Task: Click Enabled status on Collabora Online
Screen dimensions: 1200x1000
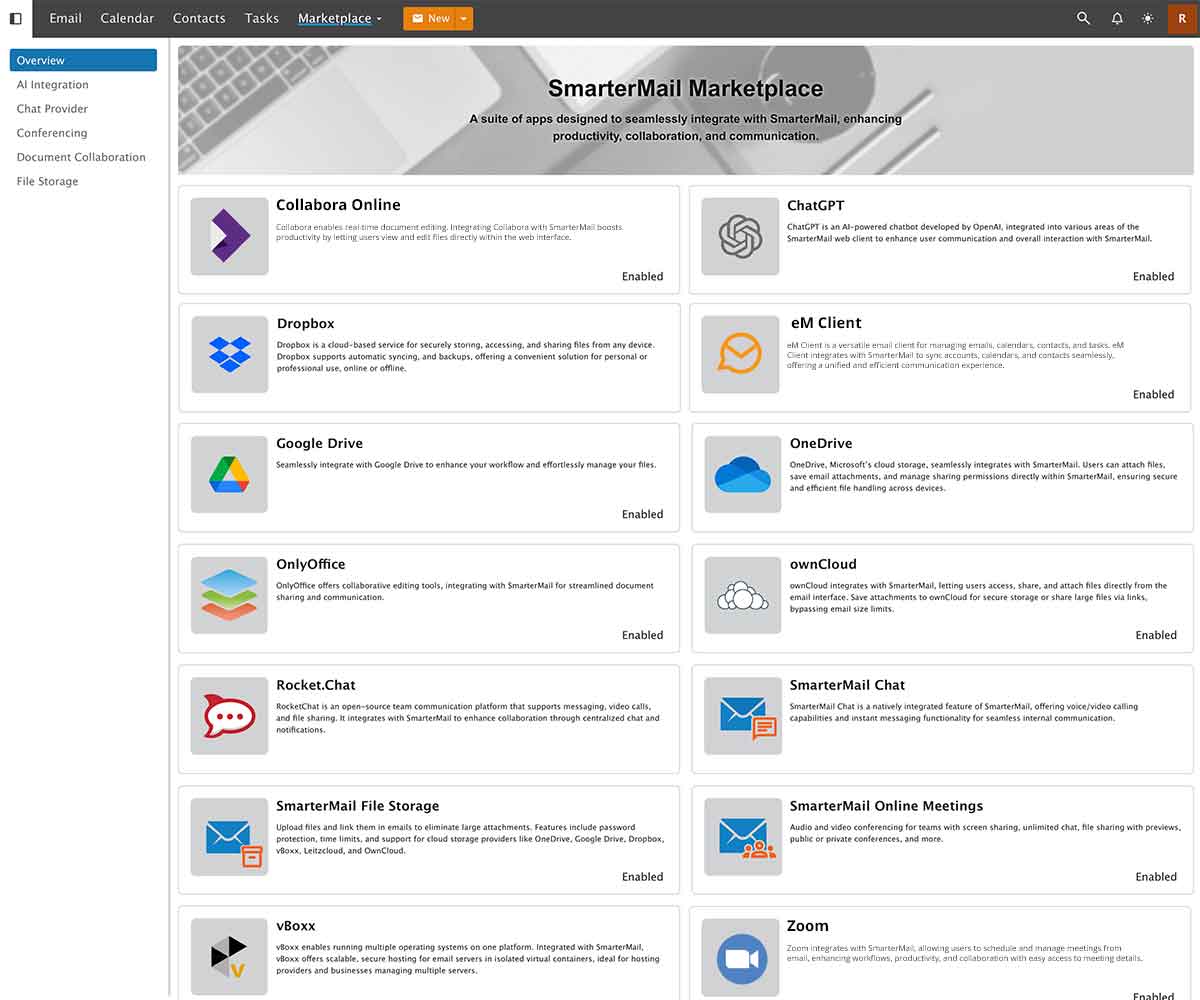Action: point(643,276)
